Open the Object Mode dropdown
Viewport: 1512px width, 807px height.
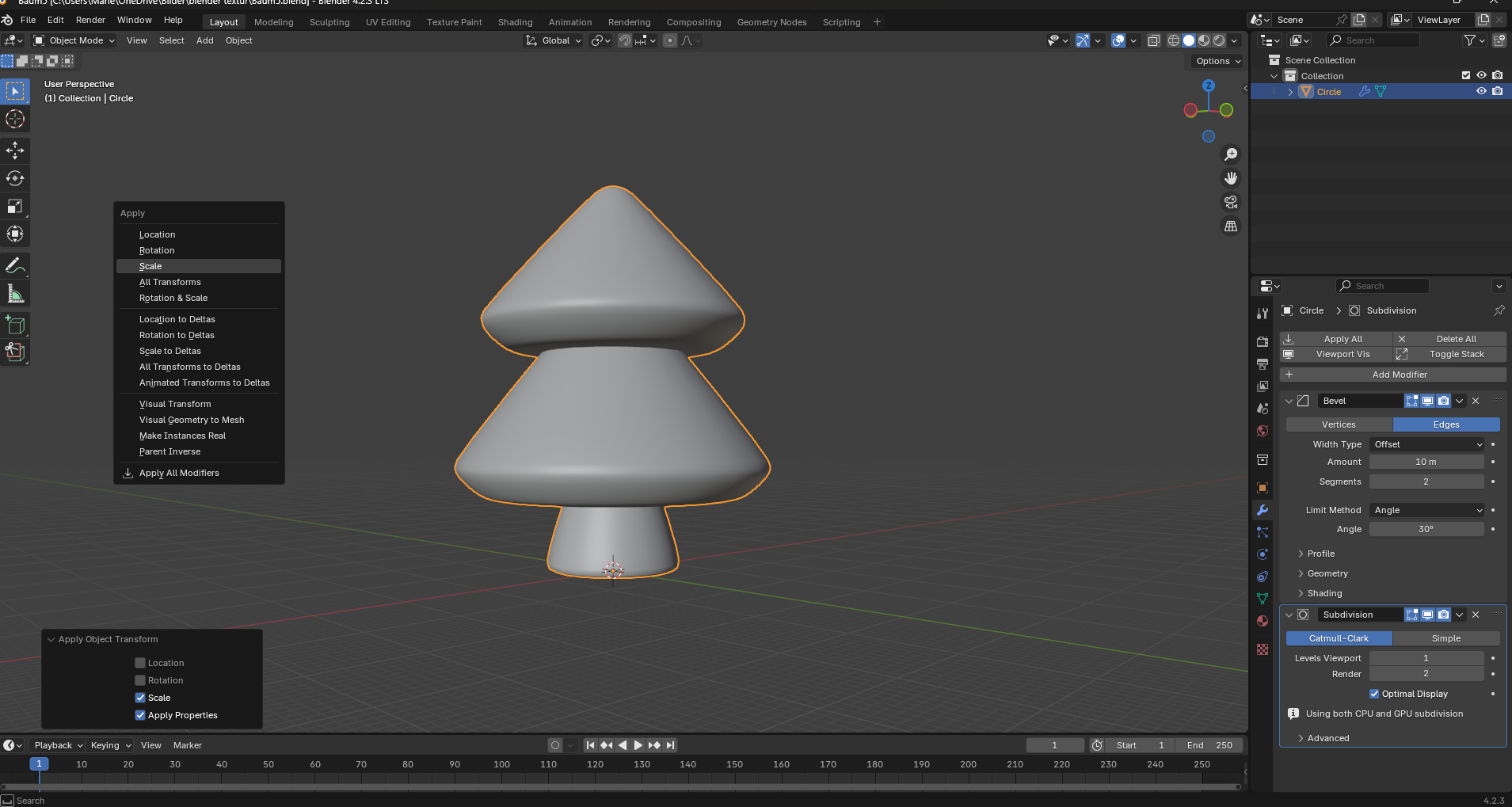click(75, 40)
